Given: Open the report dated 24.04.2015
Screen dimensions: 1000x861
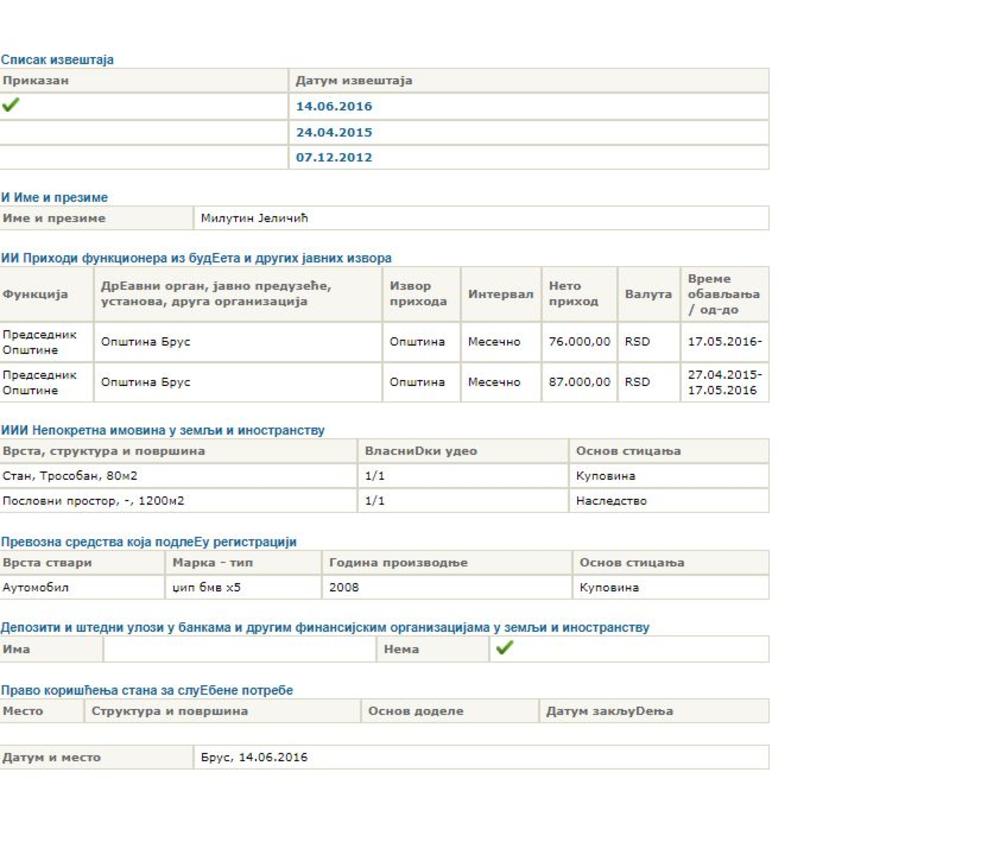Looking at the screenshot, I should [334, 132].
